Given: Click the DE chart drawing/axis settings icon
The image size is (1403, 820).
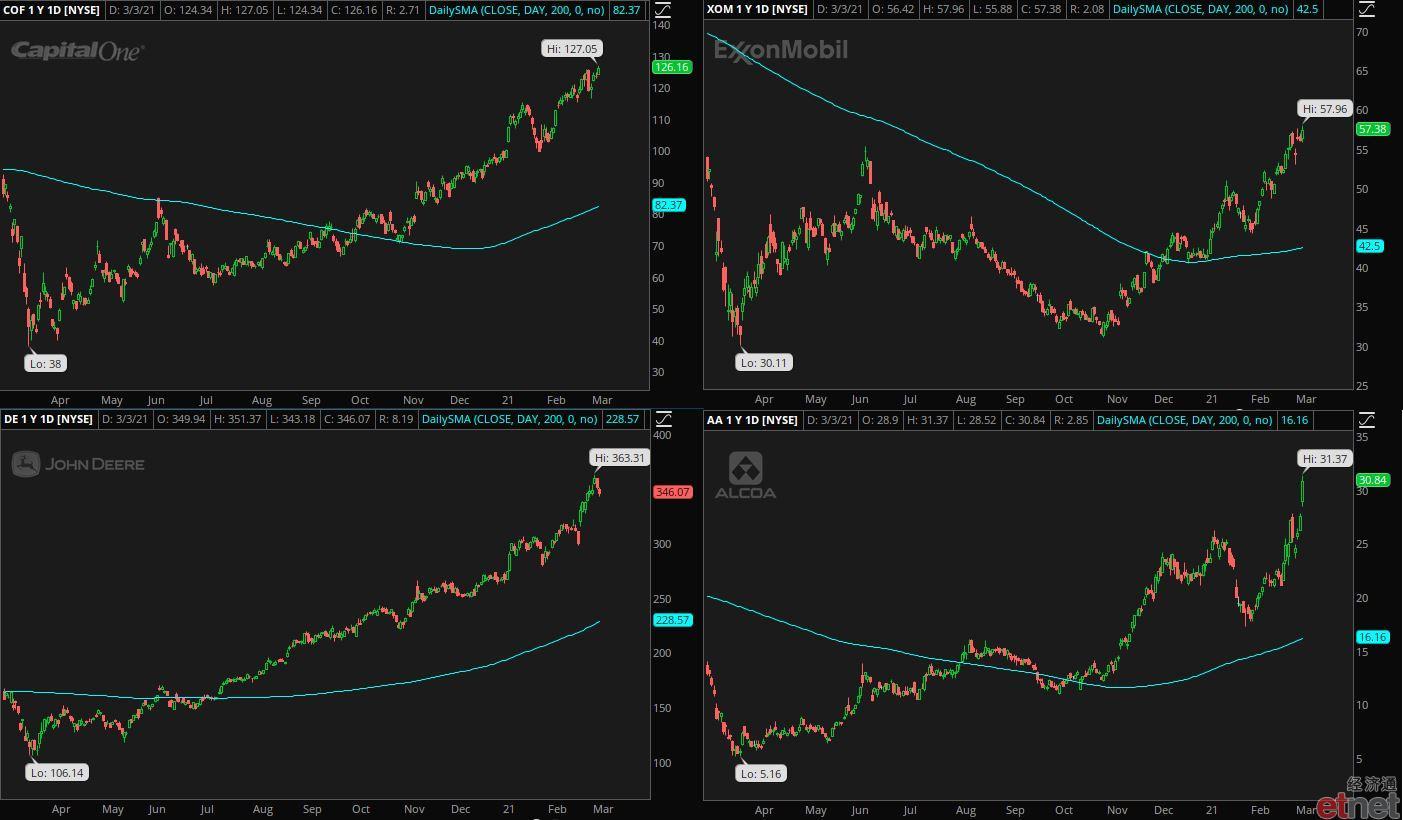Looking at the screenshot, I should tap(662, 420).
